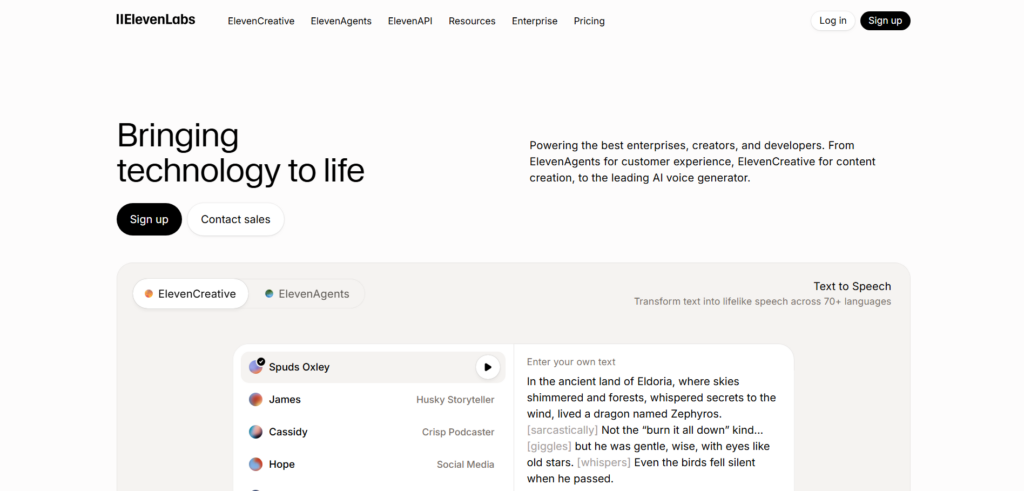Select the James Husky Storyteller voice
The height and width of the screenshot is (491, 1024).
coord(372,400)
